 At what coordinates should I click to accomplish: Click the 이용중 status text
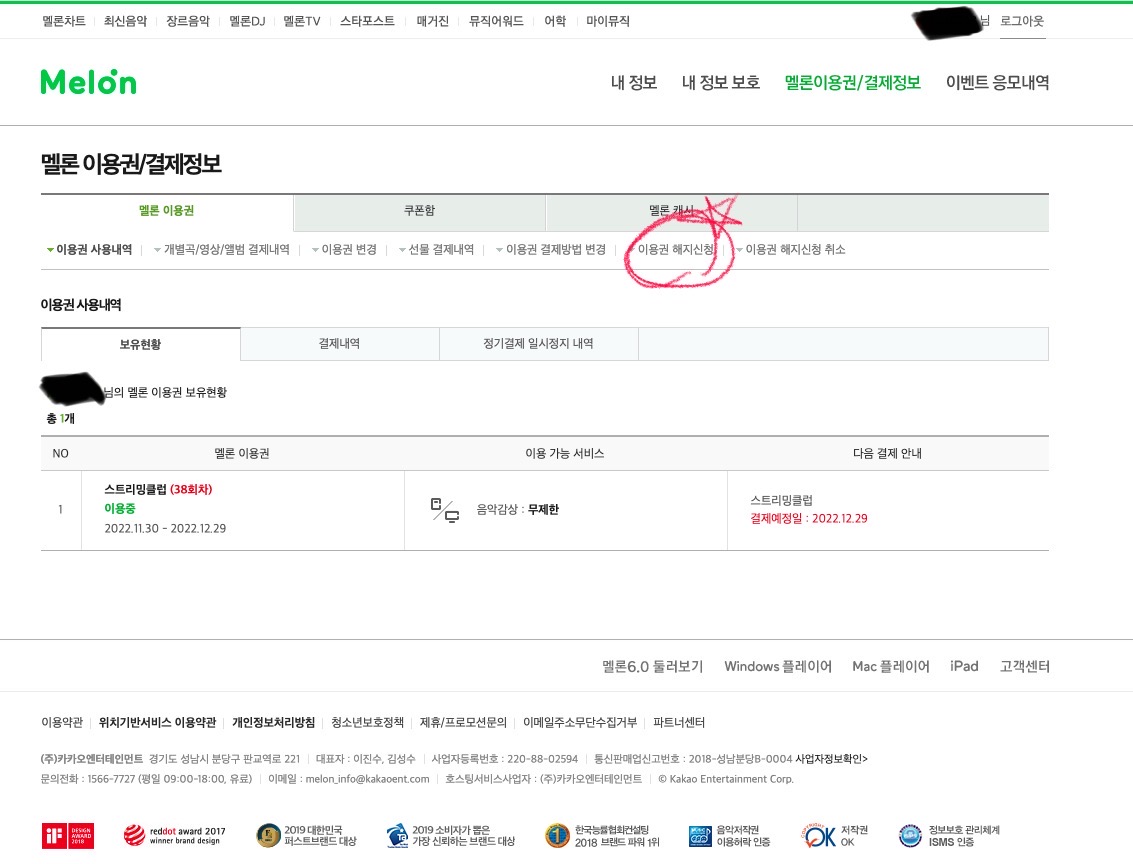click(x=120, y=509)
